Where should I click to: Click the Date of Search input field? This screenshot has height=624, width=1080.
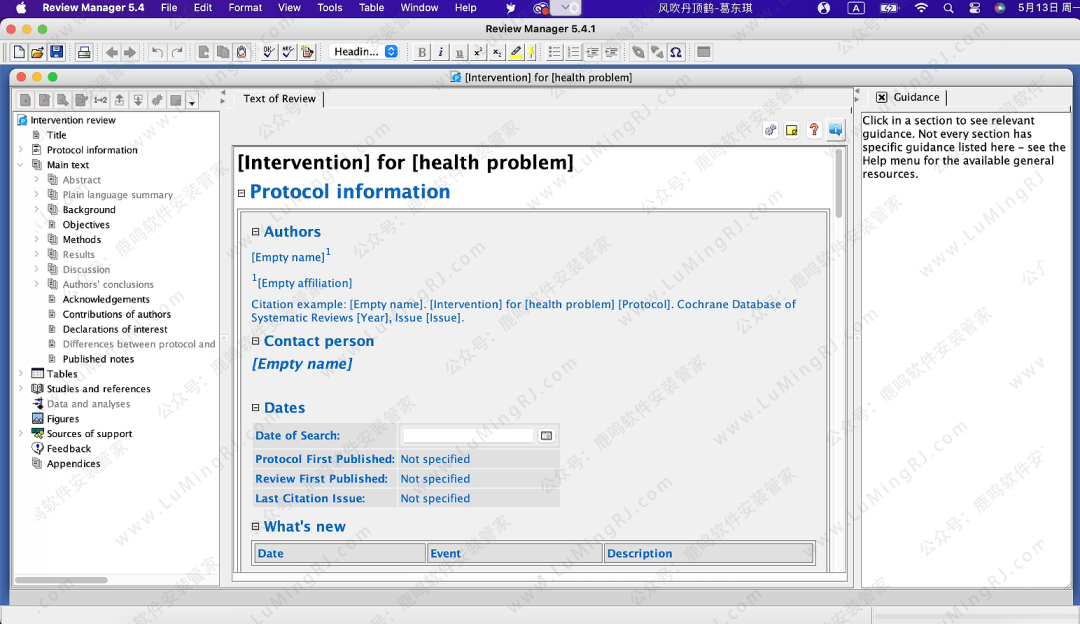(x=468, y=436)
